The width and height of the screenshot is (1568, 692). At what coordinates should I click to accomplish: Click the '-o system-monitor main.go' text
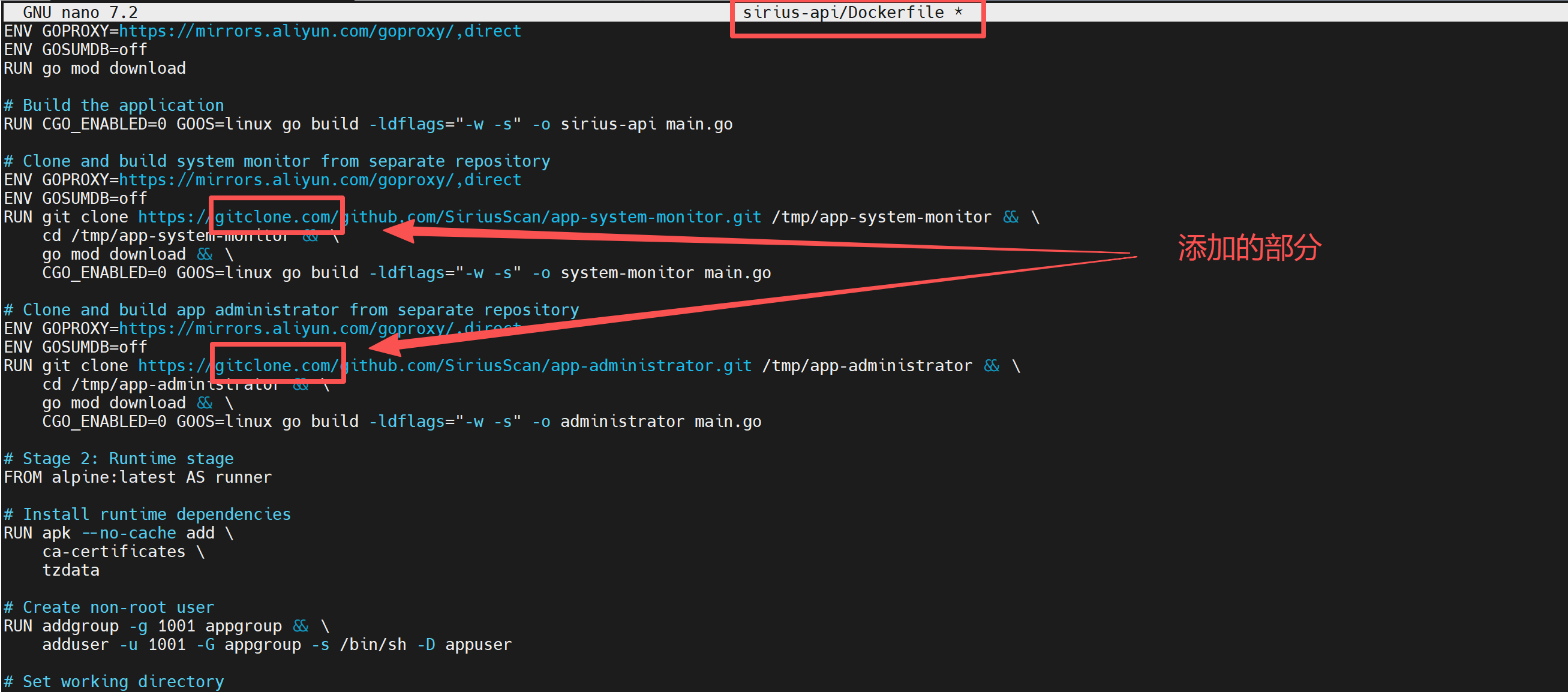pyautogui.click(x=651, y=273)
